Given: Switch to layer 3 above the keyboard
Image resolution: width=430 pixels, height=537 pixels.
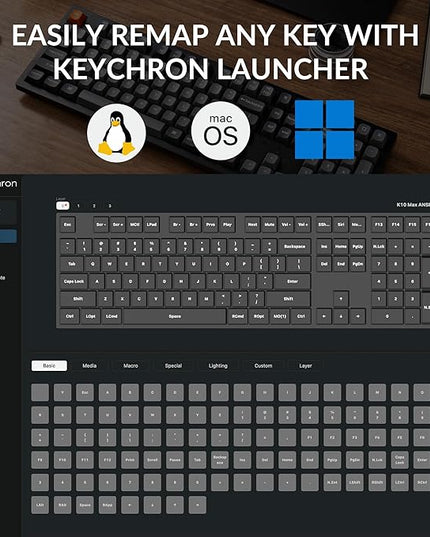Looking at the screenshot, I should 110,206.
